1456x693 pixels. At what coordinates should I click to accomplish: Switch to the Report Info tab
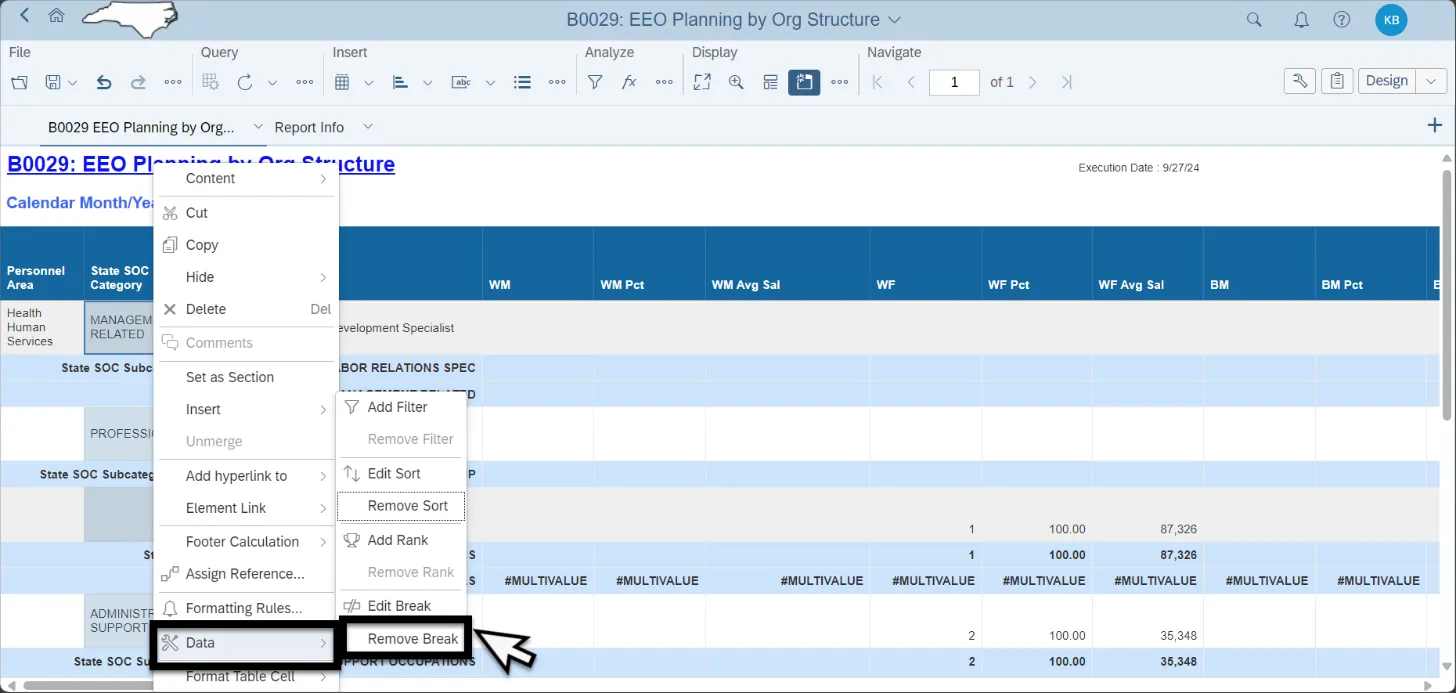(309, 127)
